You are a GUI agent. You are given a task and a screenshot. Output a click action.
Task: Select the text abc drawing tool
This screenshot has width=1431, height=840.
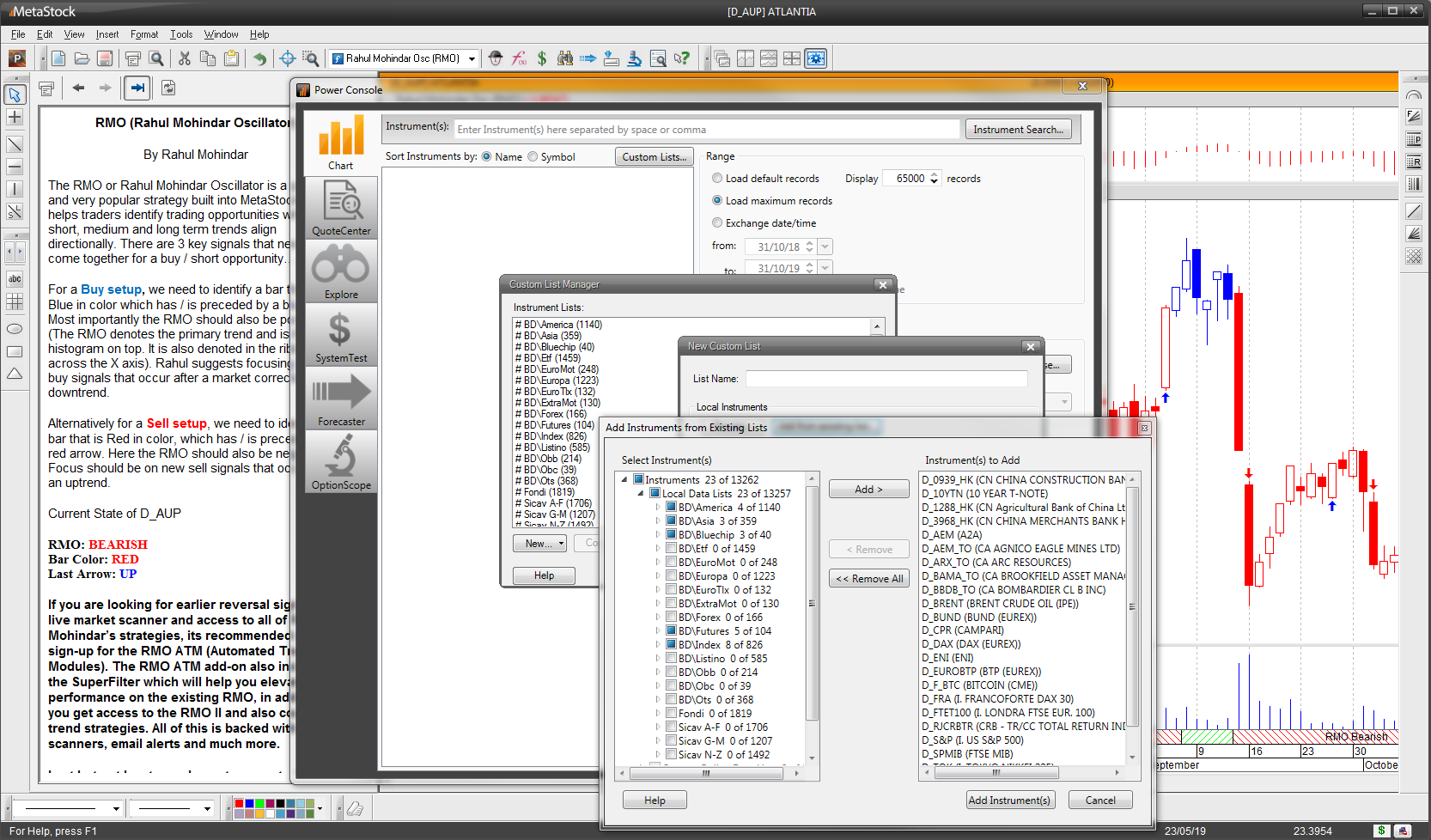click(15, 279)
